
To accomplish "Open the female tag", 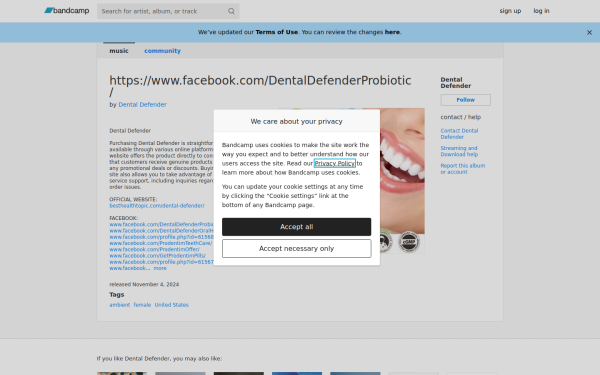I will (x=142, y=305).
